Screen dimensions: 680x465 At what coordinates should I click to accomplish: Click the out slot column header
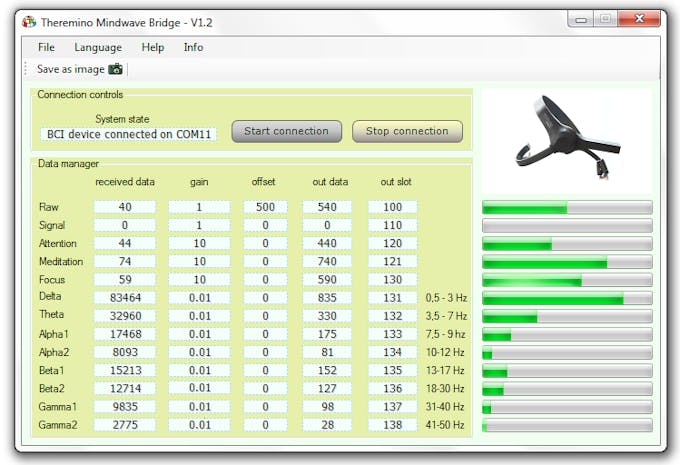[x=396, y=182]
